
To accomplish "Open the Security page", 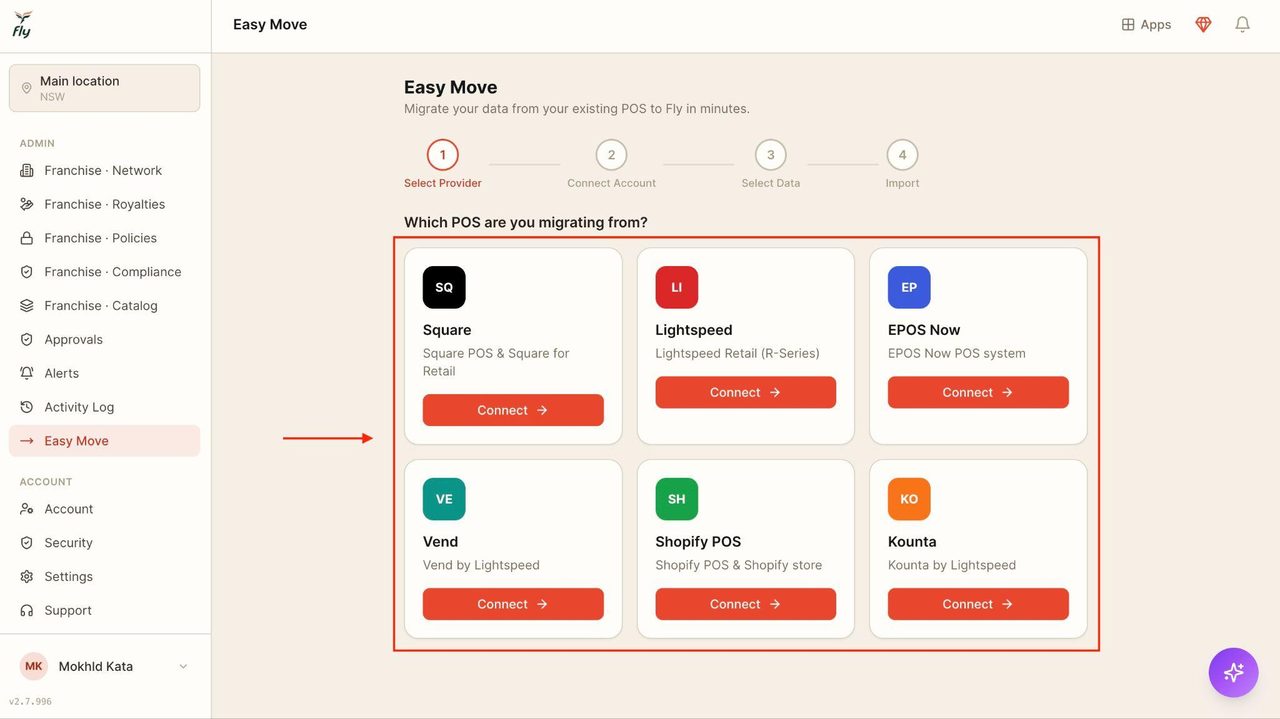I will (105, 543).
